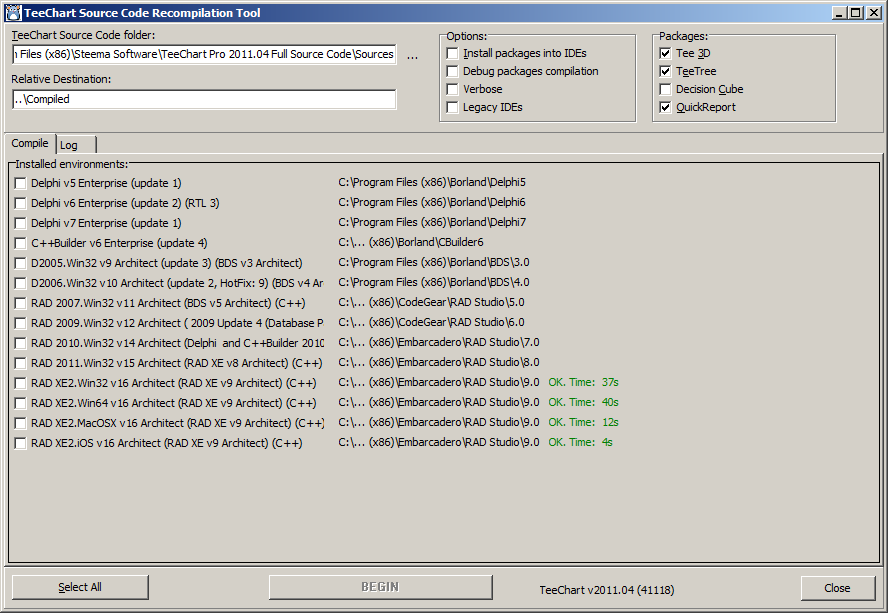Click the TeeChart Source Code folder field

204,54
